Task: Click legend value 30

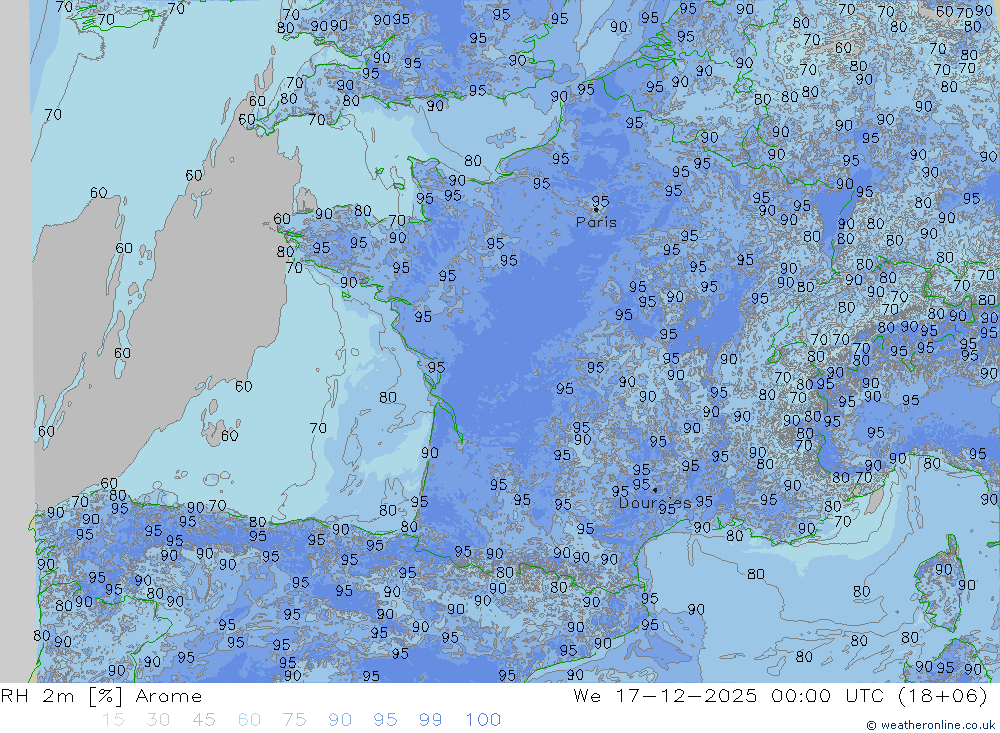Action: (158, 720)
